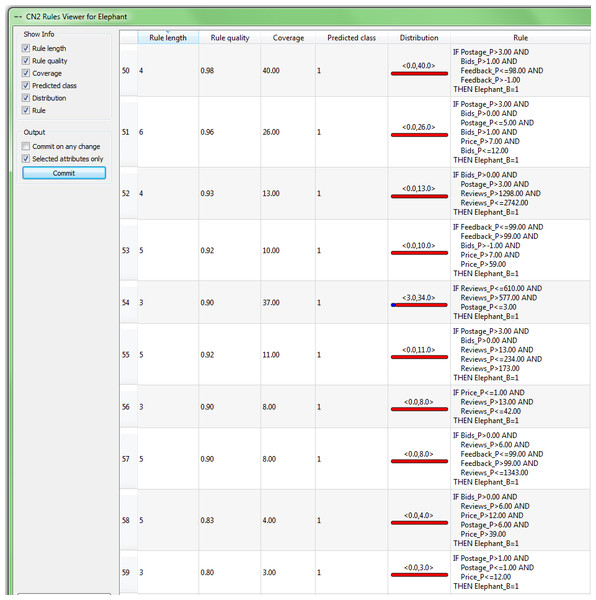The width and height of the screenshot is (596, 600).
Task: Select the rule containing Reviews_P<=610.00
Action: (520, 302)
